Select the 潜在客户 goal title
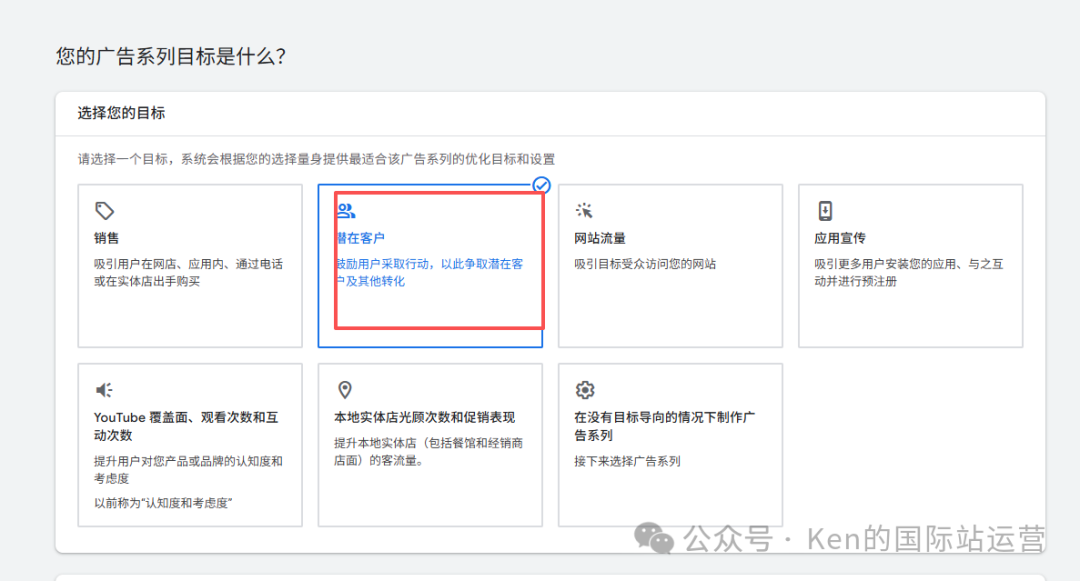The image size is (1080, 581). tap(360, 238)
